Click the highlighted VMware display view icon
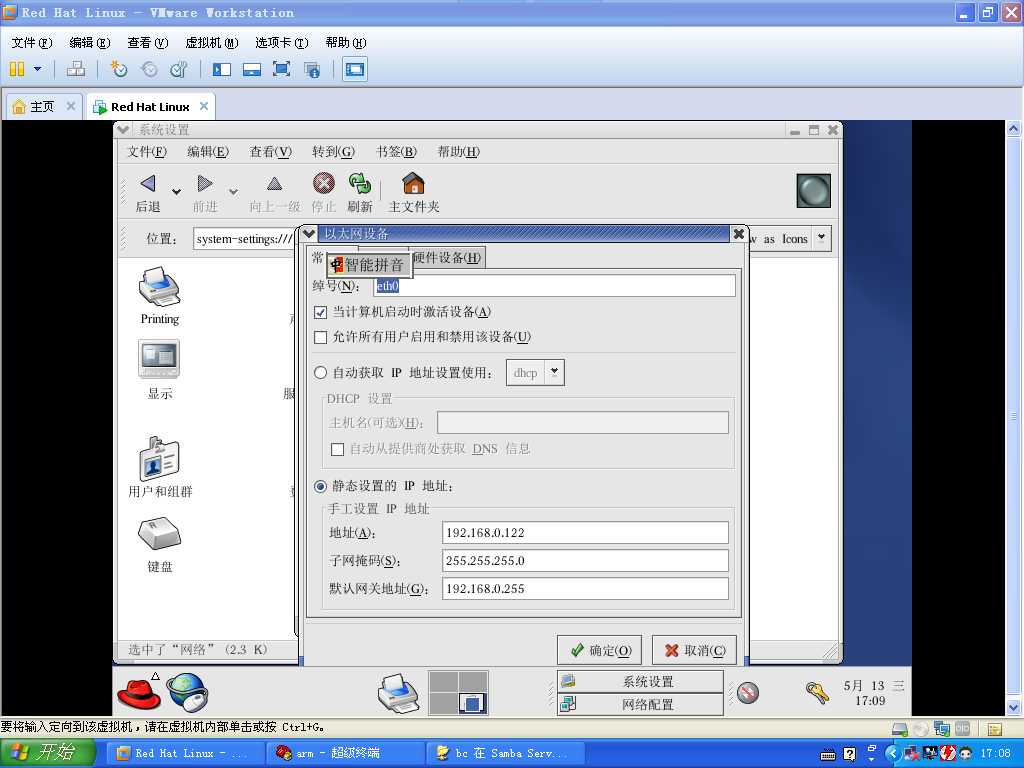Viewport: 1024px width, 768px height. [355, 69]
